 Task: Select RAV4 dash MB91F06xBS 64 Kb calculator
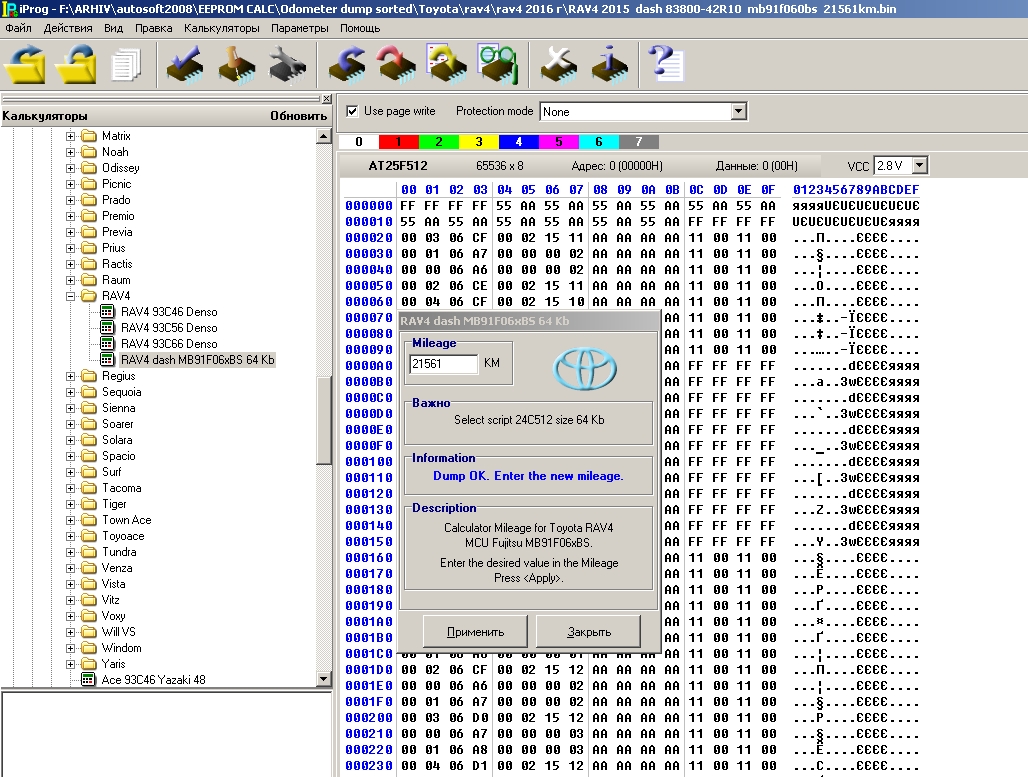[x=197, y=359]
